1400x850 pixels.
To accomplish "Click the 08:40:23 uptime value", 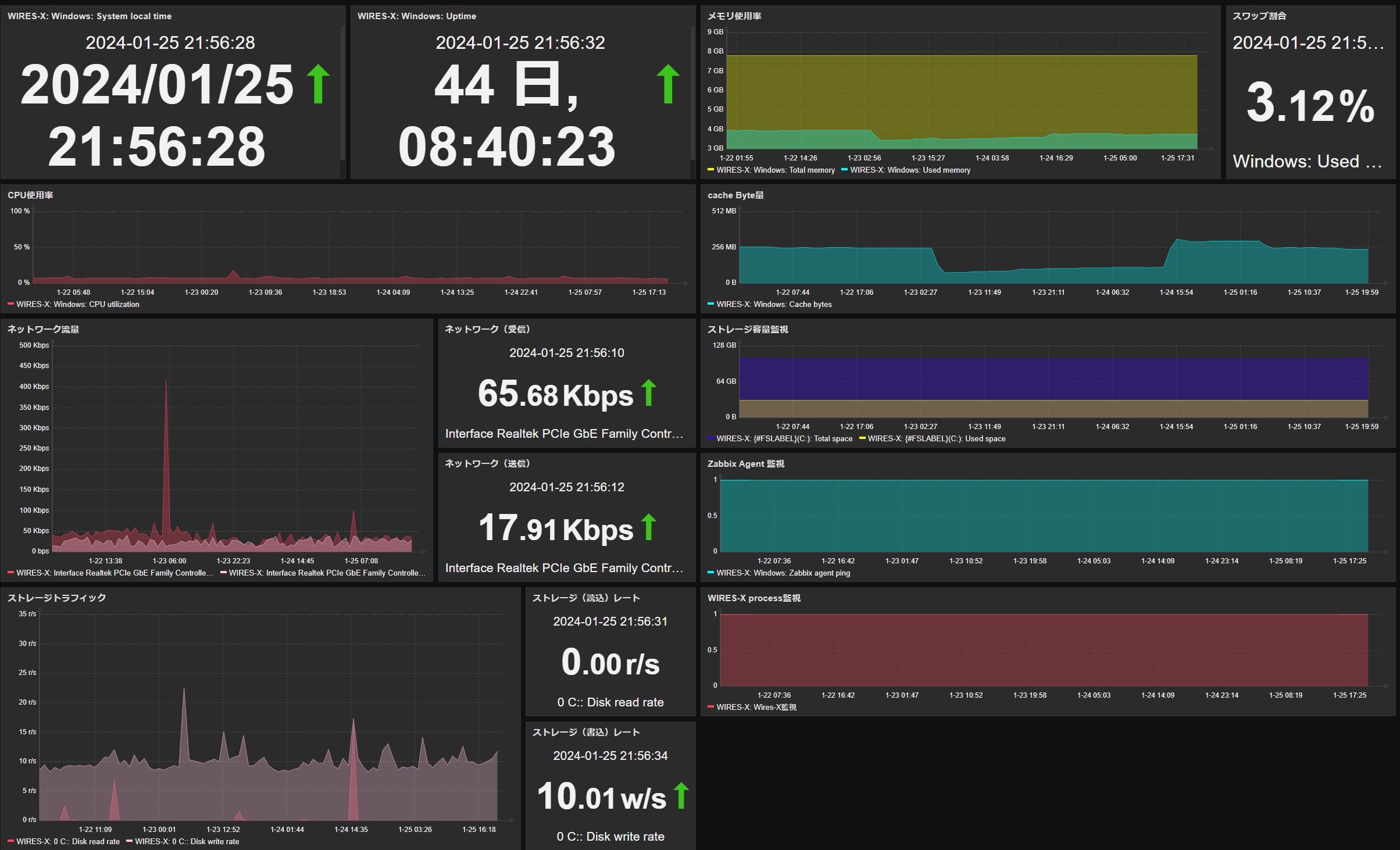I will point(507,146).
